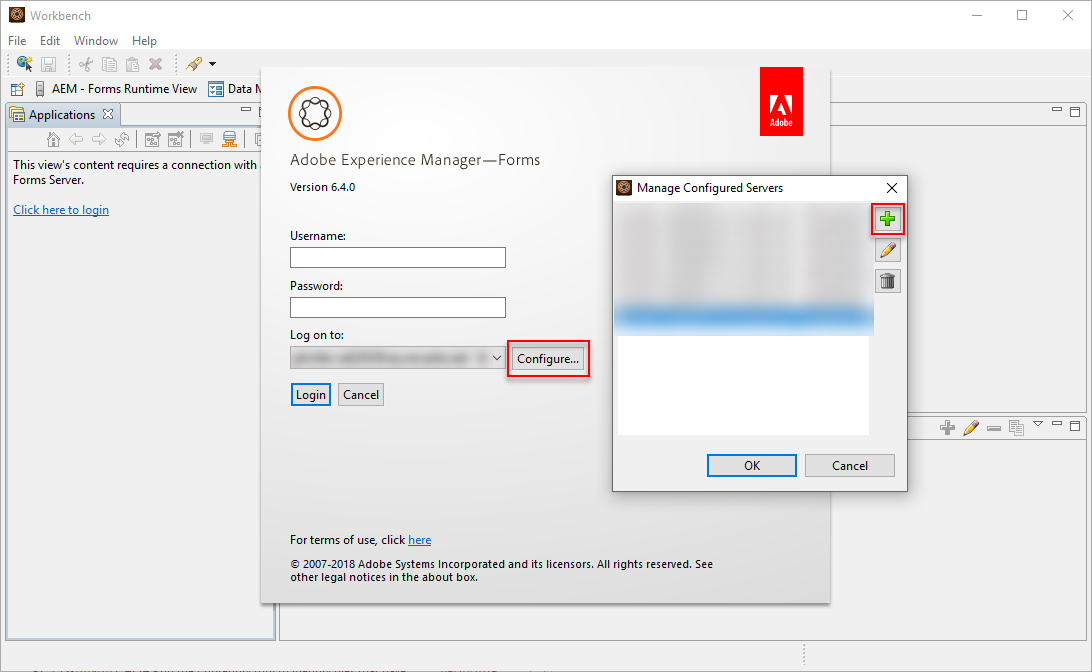
Task: Click the highlighter pen toolbar icon
Action: [194, 65]
